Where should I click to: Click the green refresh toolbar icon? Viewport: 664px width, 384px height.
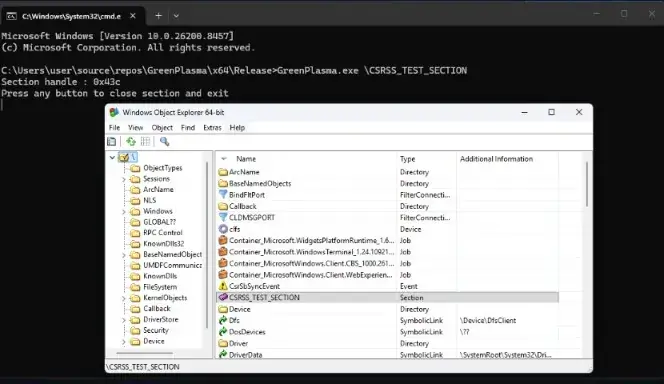pos(131,142)
